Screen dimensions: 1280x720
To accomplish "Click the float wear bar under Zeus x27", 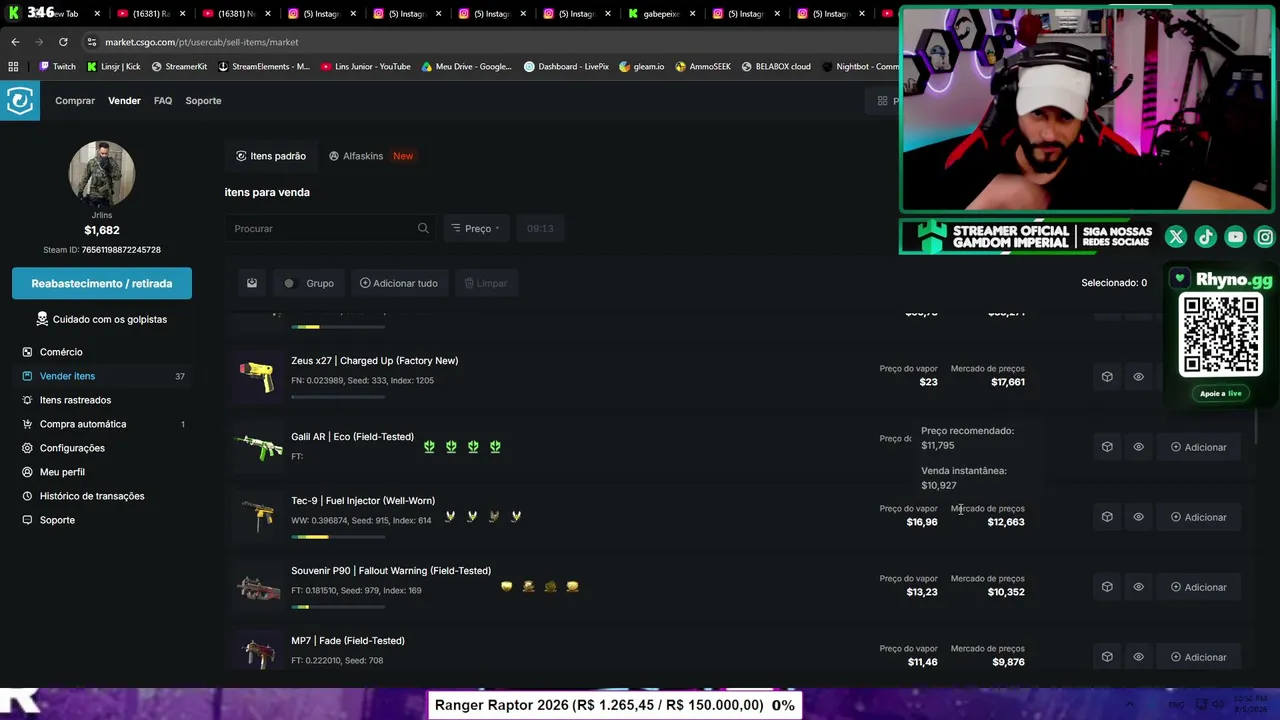I will click(338, 397).
